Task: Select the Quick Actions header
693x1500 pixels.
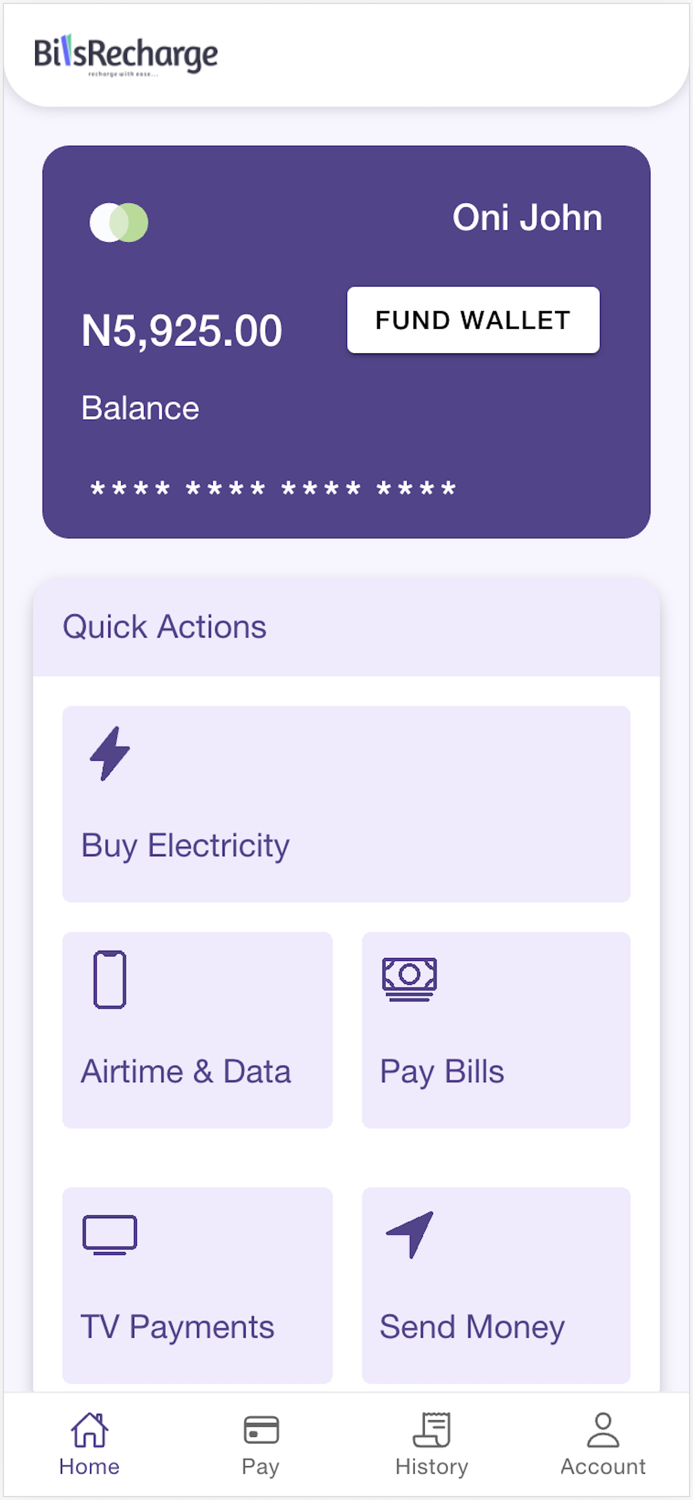Action: (x=164, y=627)
